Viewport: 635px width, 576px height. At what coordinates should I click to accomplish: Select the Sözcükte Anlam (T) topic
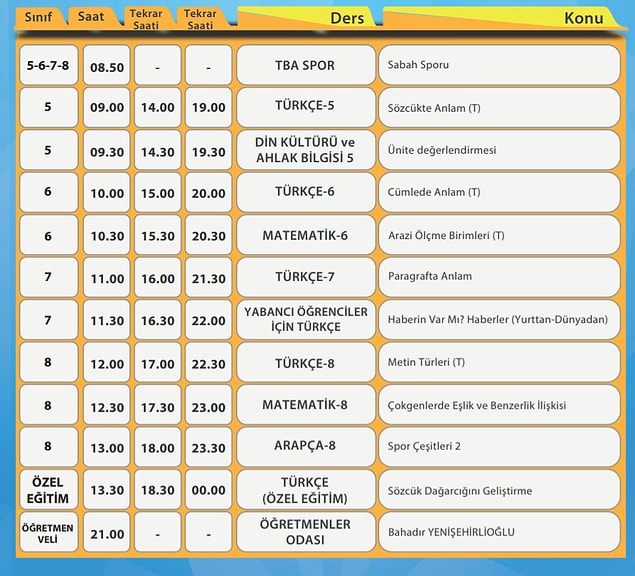[499, 107]
